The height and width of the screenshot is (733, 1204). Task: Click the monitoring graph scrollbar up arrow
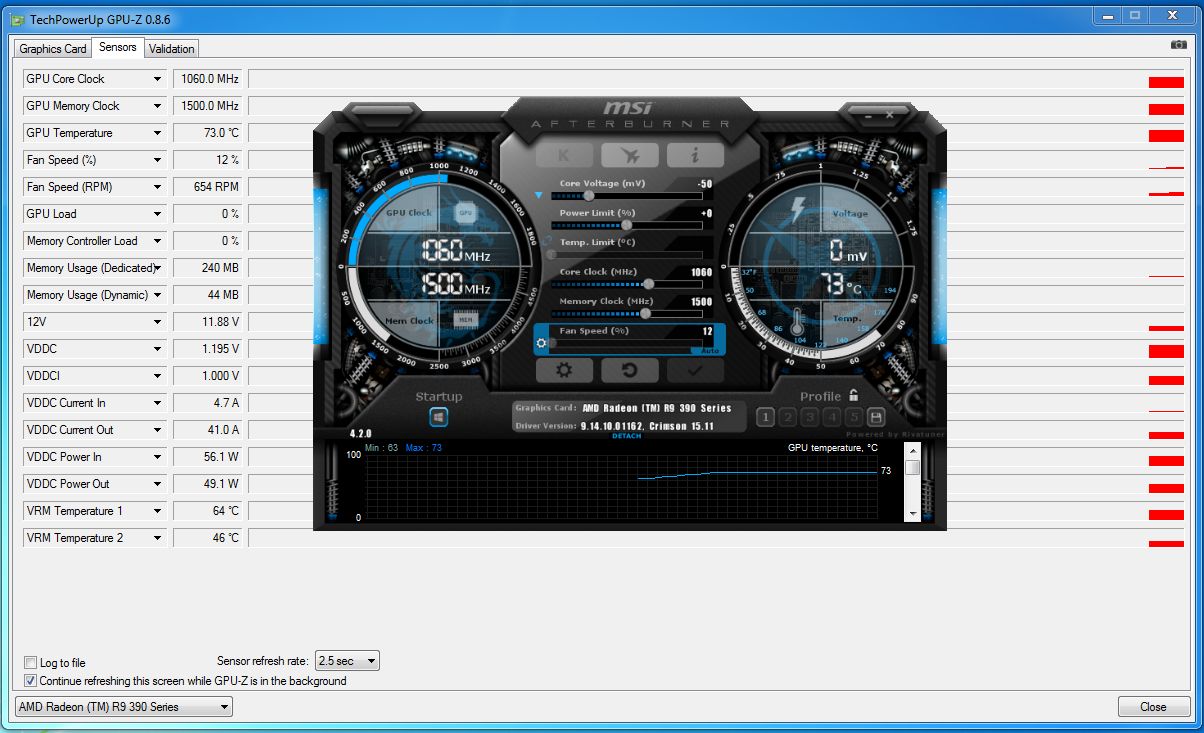point(912,452)
